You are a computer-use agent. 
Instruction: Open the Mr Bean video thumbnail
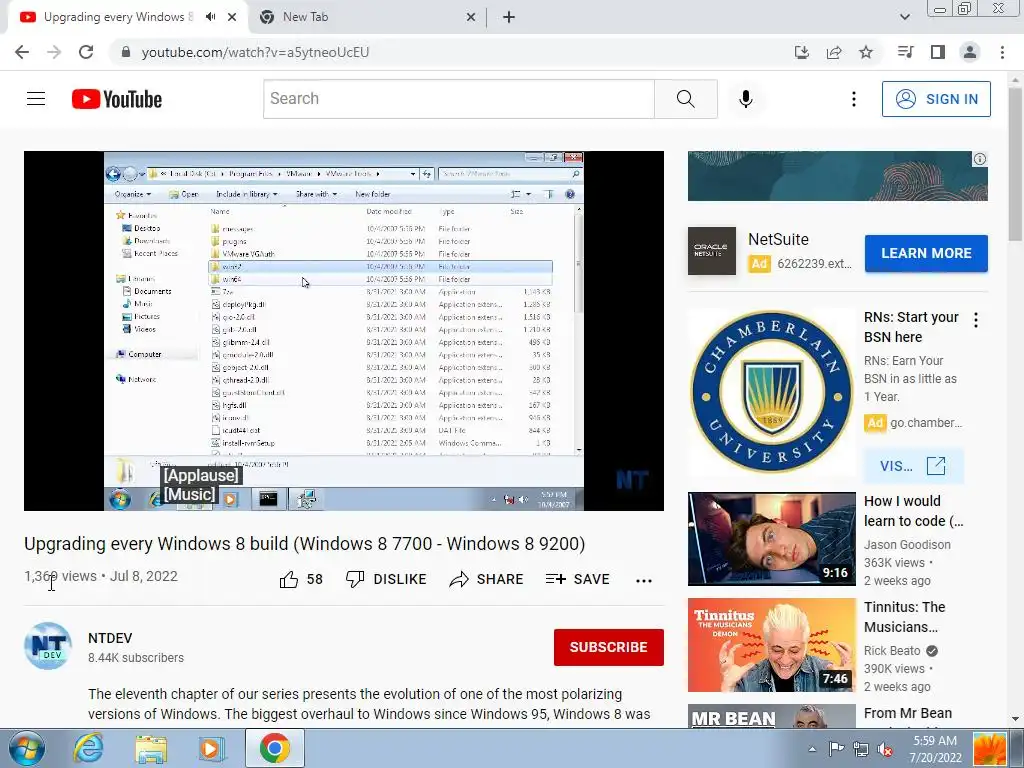click(771, 716)
